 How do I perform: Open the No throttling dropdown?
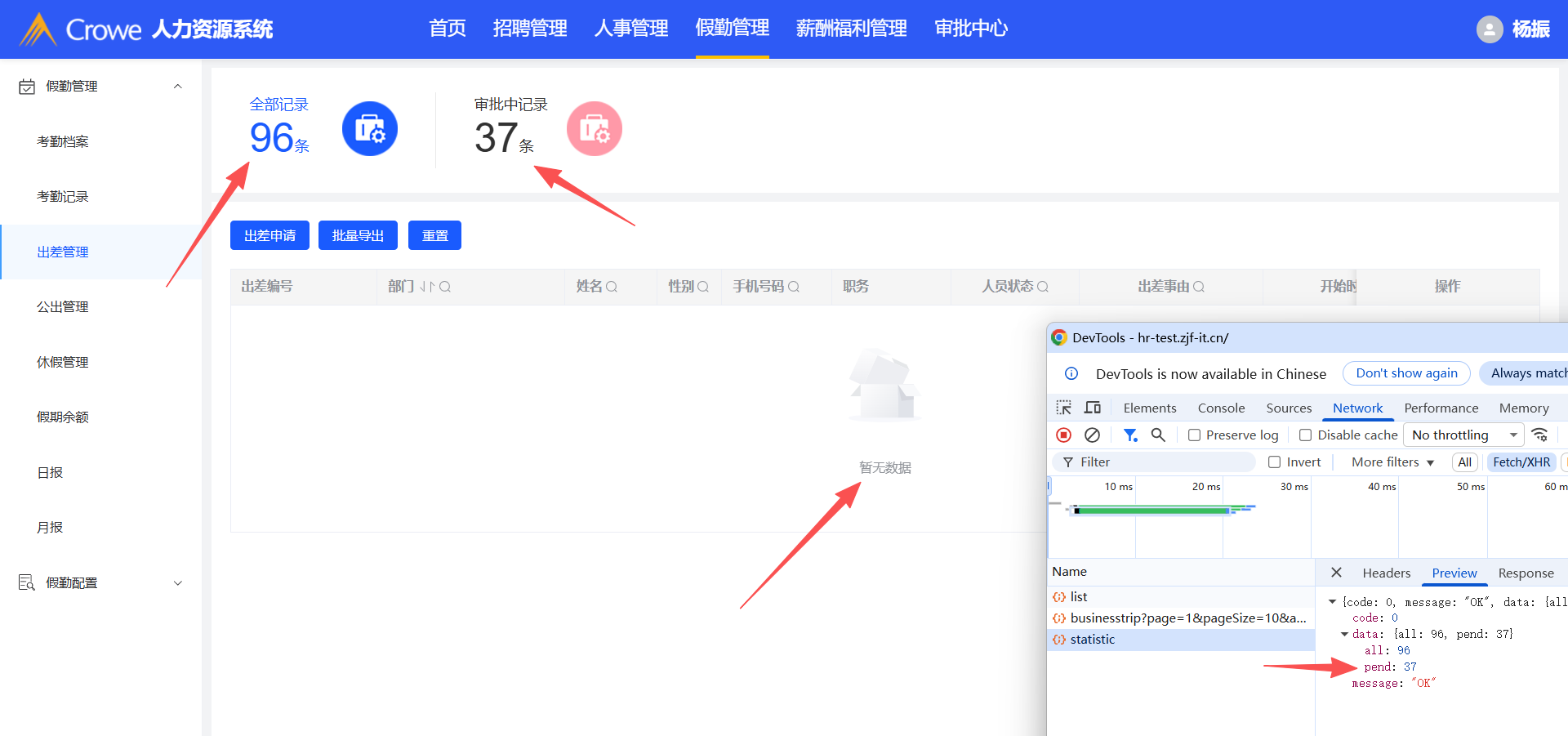coord(1464,435)
